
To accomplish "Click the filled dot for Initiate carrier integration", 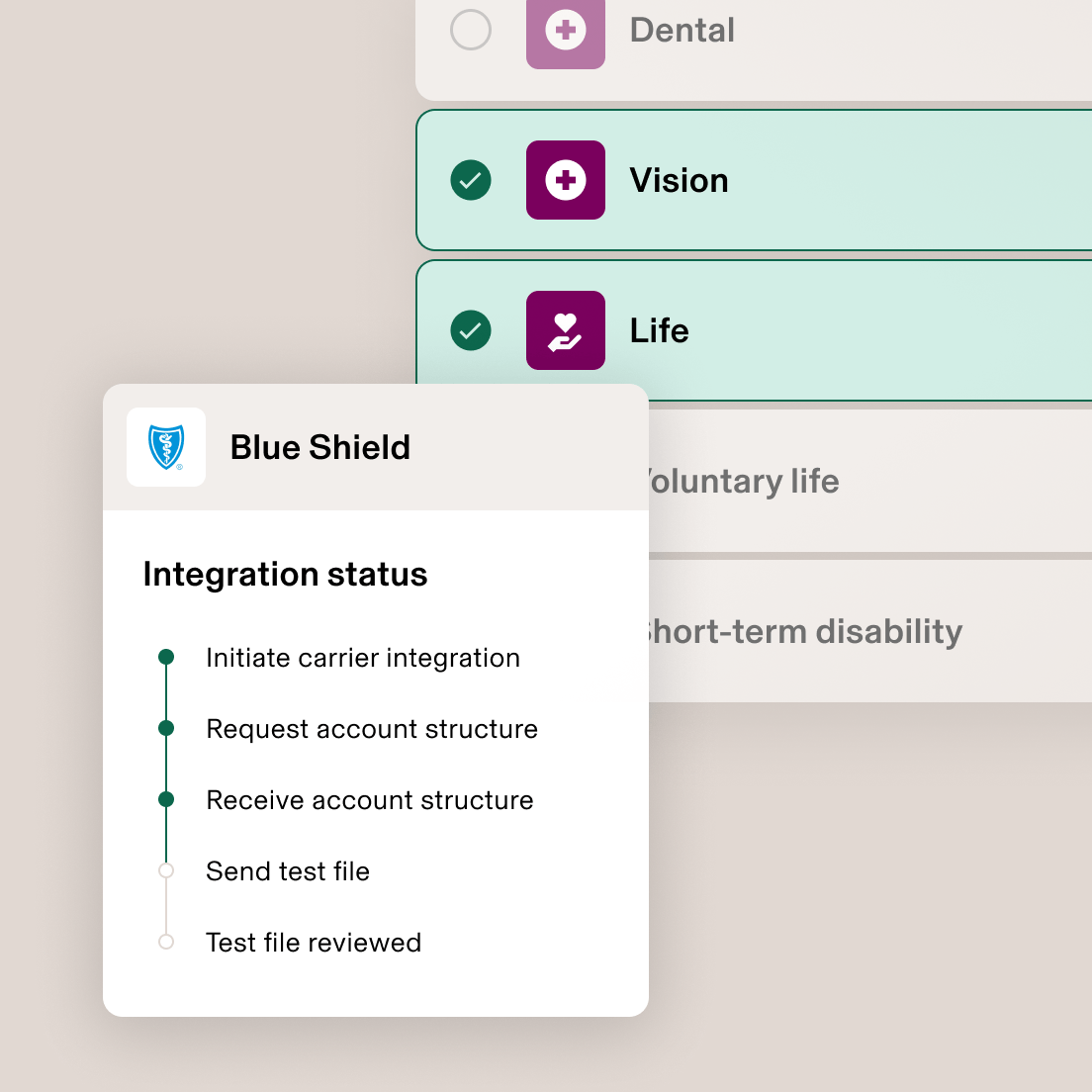I will tap(166, 656).
